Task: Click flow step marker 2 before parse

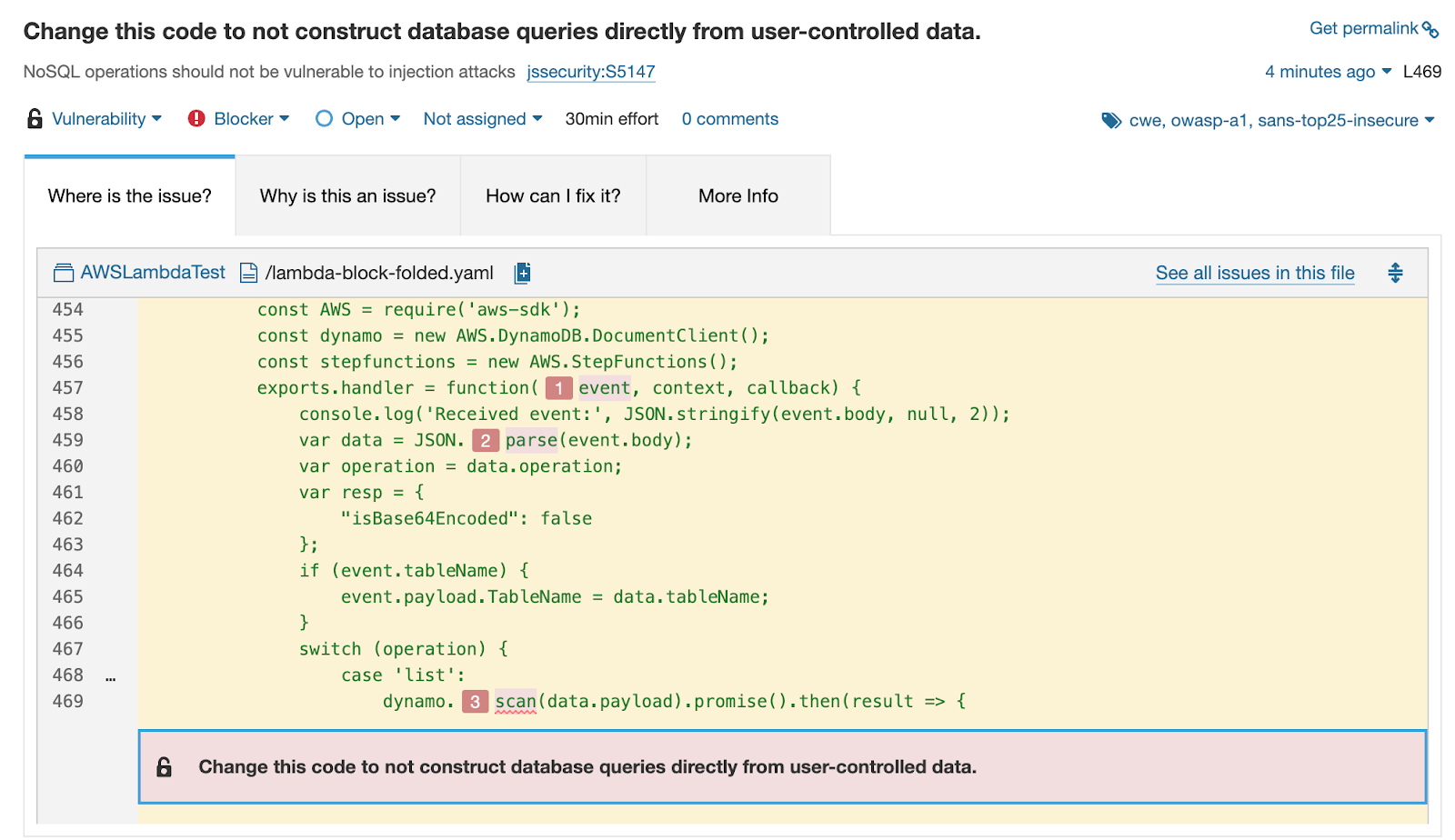Action: (x=486, y=441)
